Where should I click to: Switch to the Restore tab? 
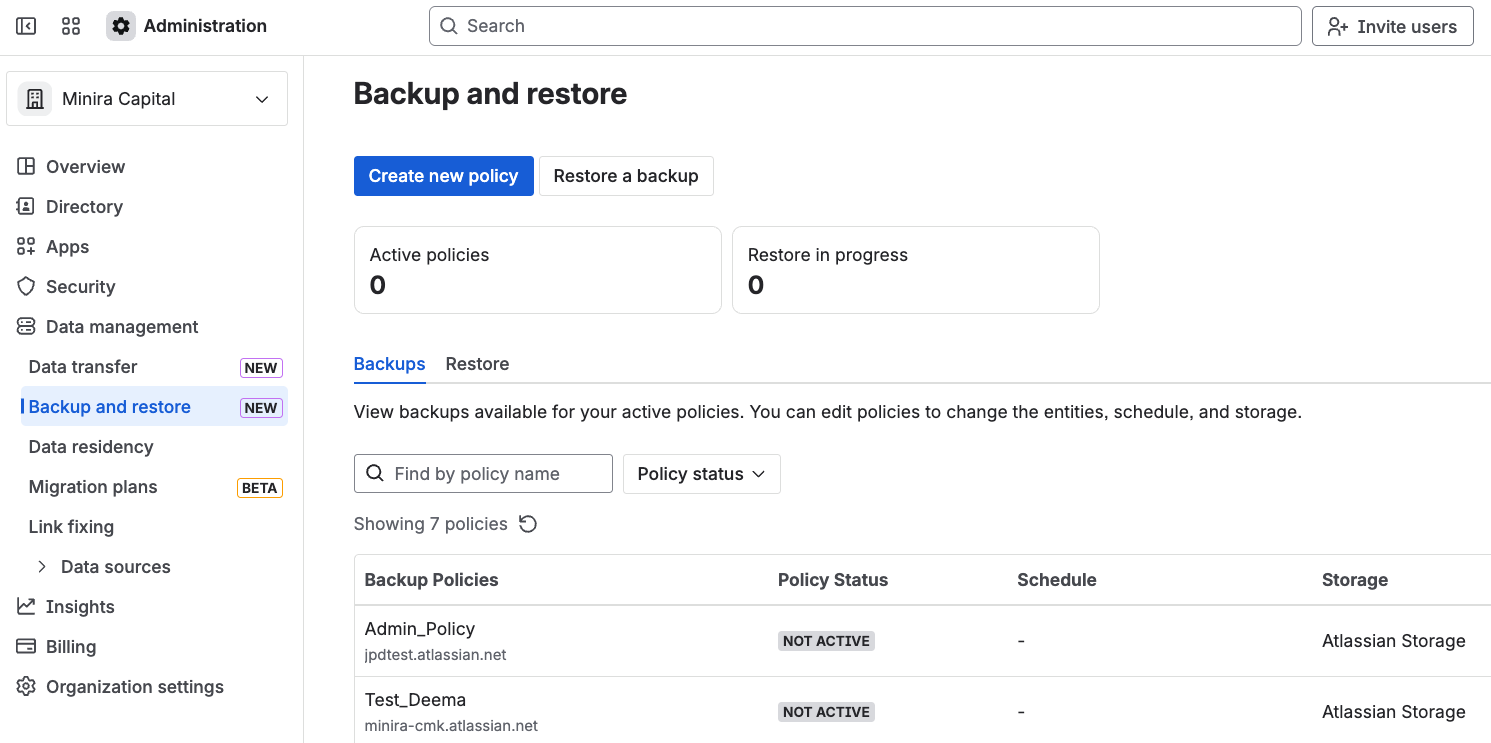(477, 364)
